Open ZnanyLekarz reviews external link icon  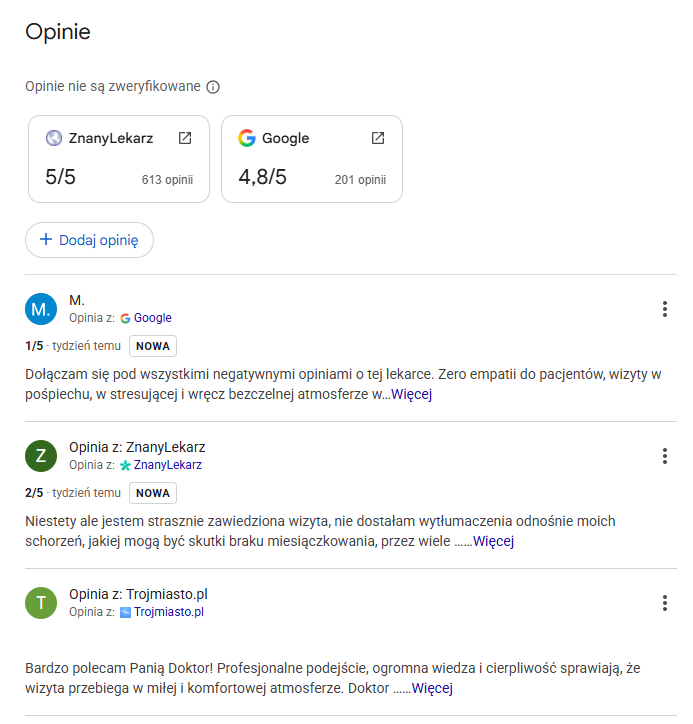(x=185, y=138)
